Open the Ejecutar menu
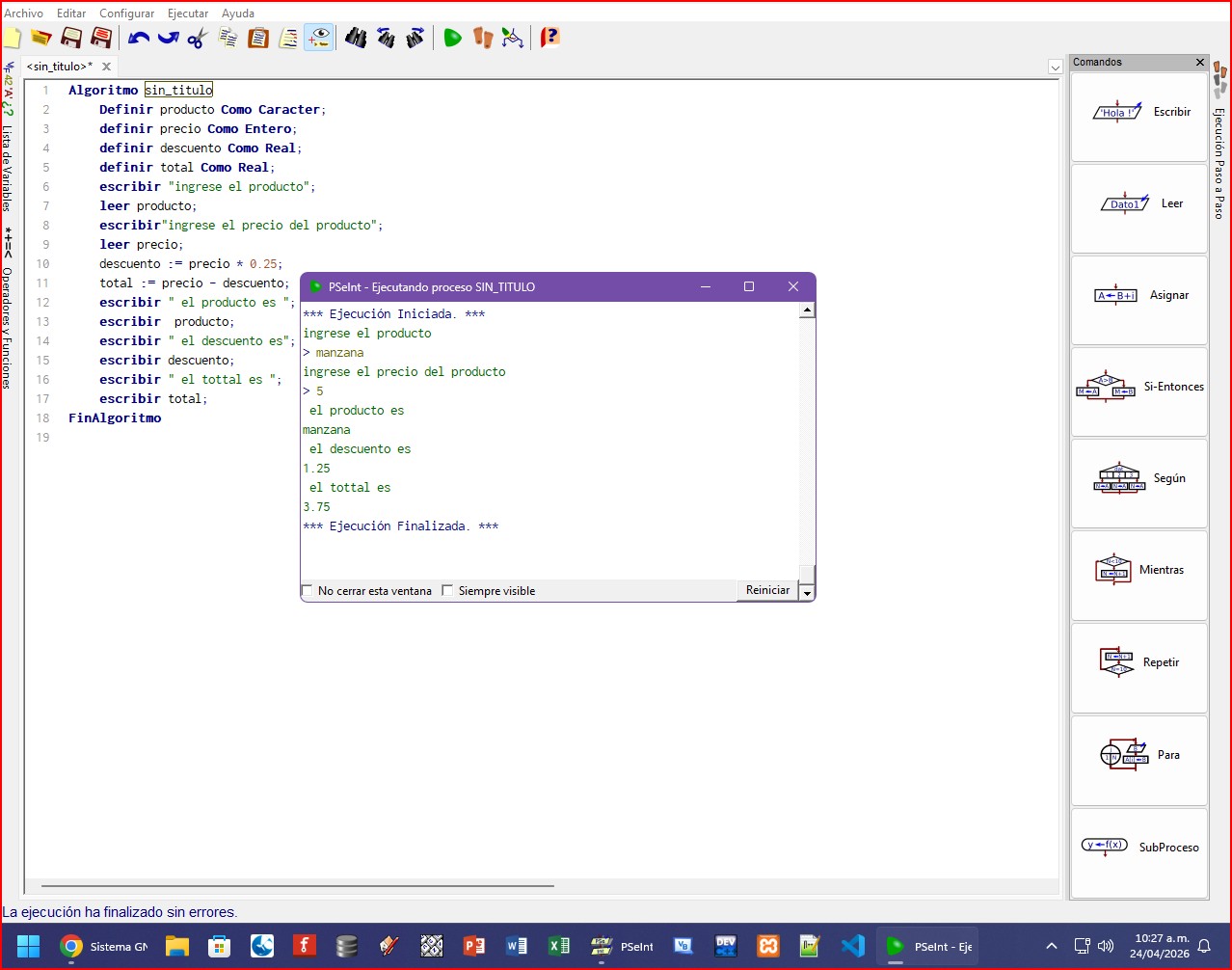This screenshot has width=1232, height=970. [188, 13]
